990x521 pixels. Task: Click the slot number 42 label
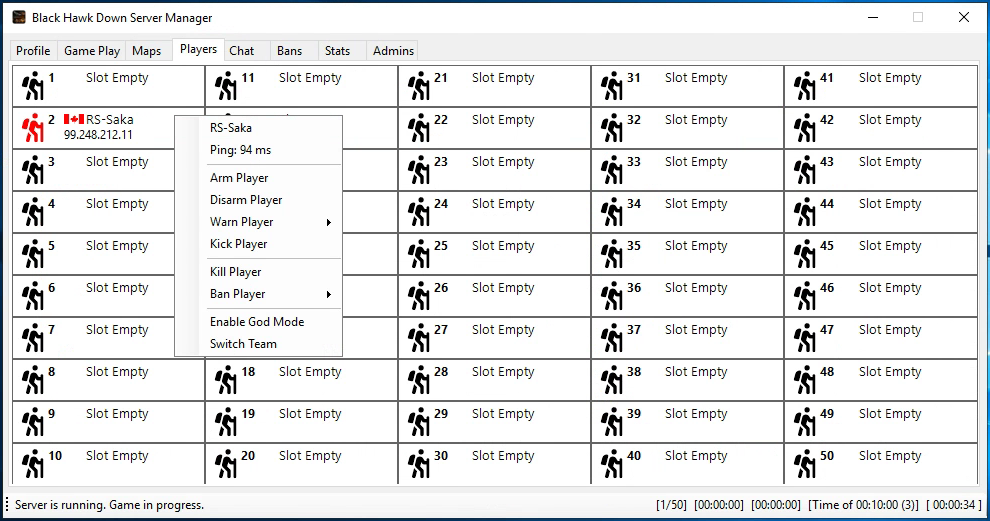coord(826,120)
